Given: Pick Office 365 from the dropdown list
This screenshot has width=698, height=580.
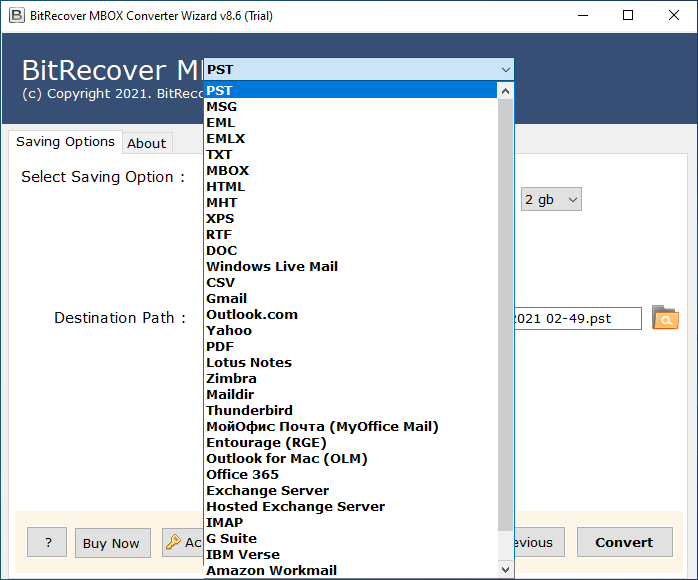Looking at the screenshot, I should 242,474.
